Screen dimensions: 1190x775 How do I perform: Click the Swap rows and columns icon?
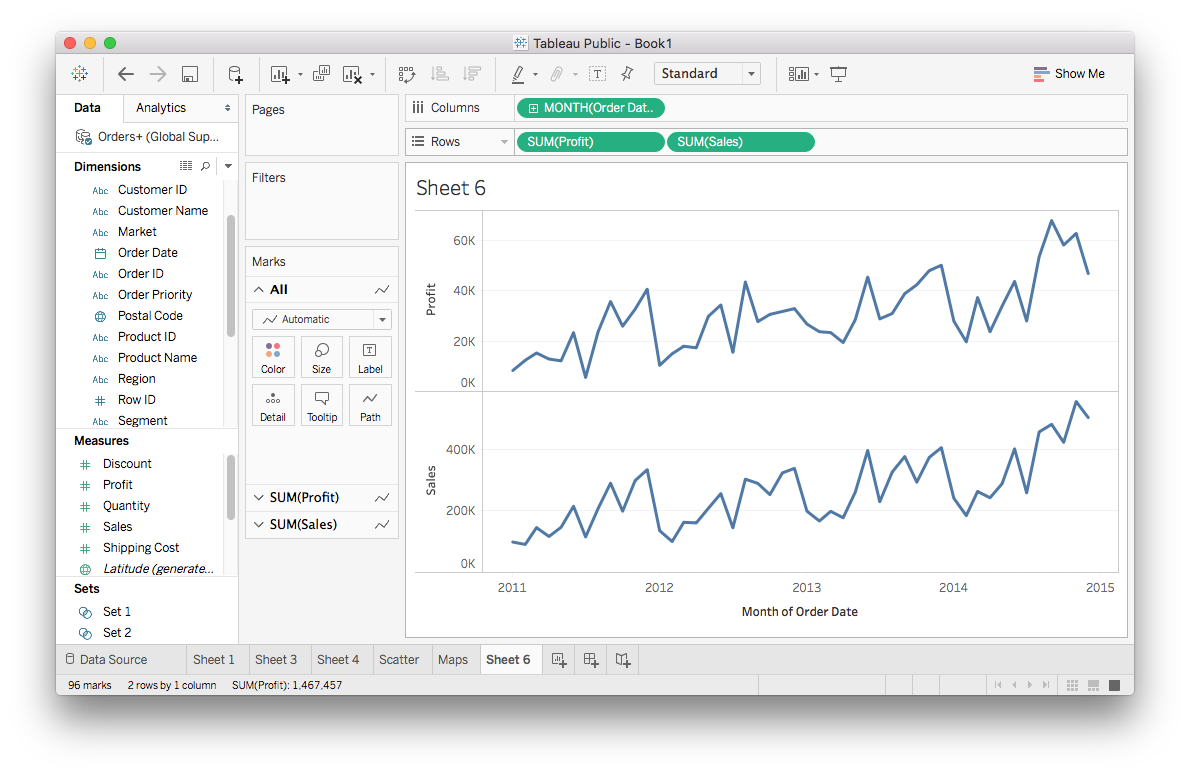pyautogui.click(x=406, y=74)
